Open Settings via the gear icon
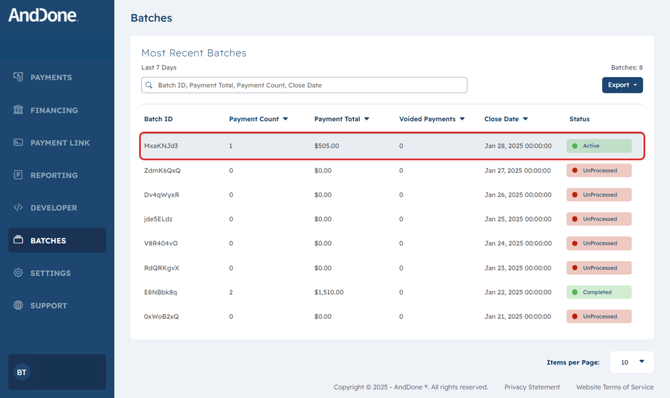The width and height of the screenshot is (670, 398). tap(18, 272)
